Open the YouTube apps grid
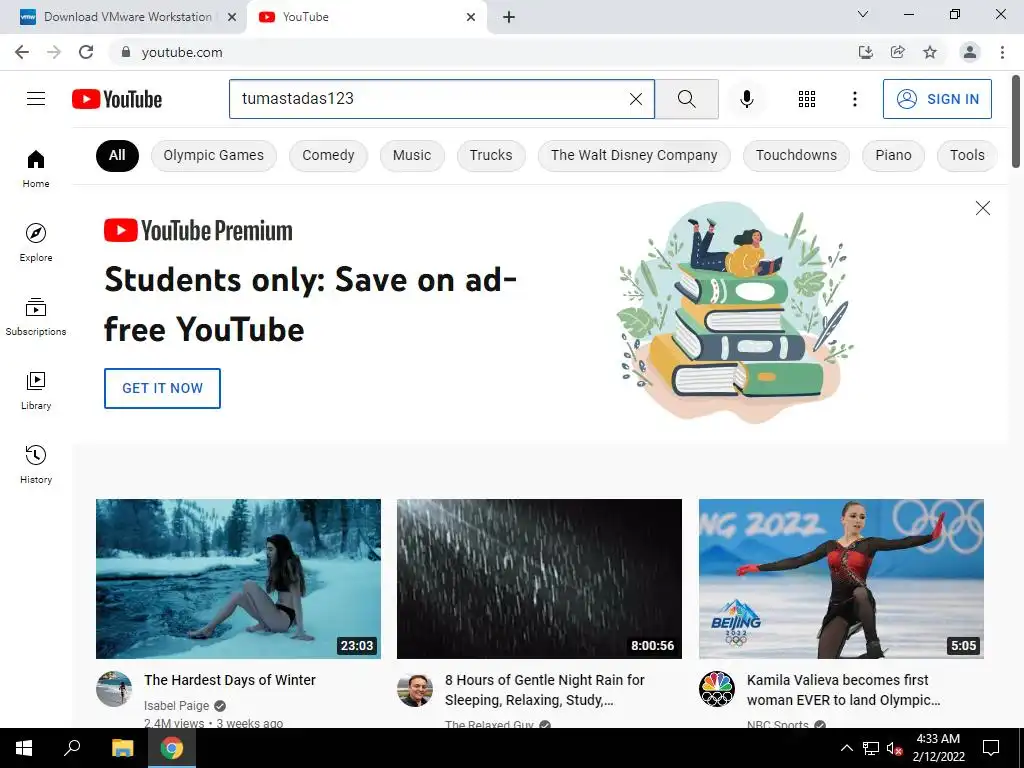The width and height of the screenshot is (1024, 768). (x=807, y=99)
